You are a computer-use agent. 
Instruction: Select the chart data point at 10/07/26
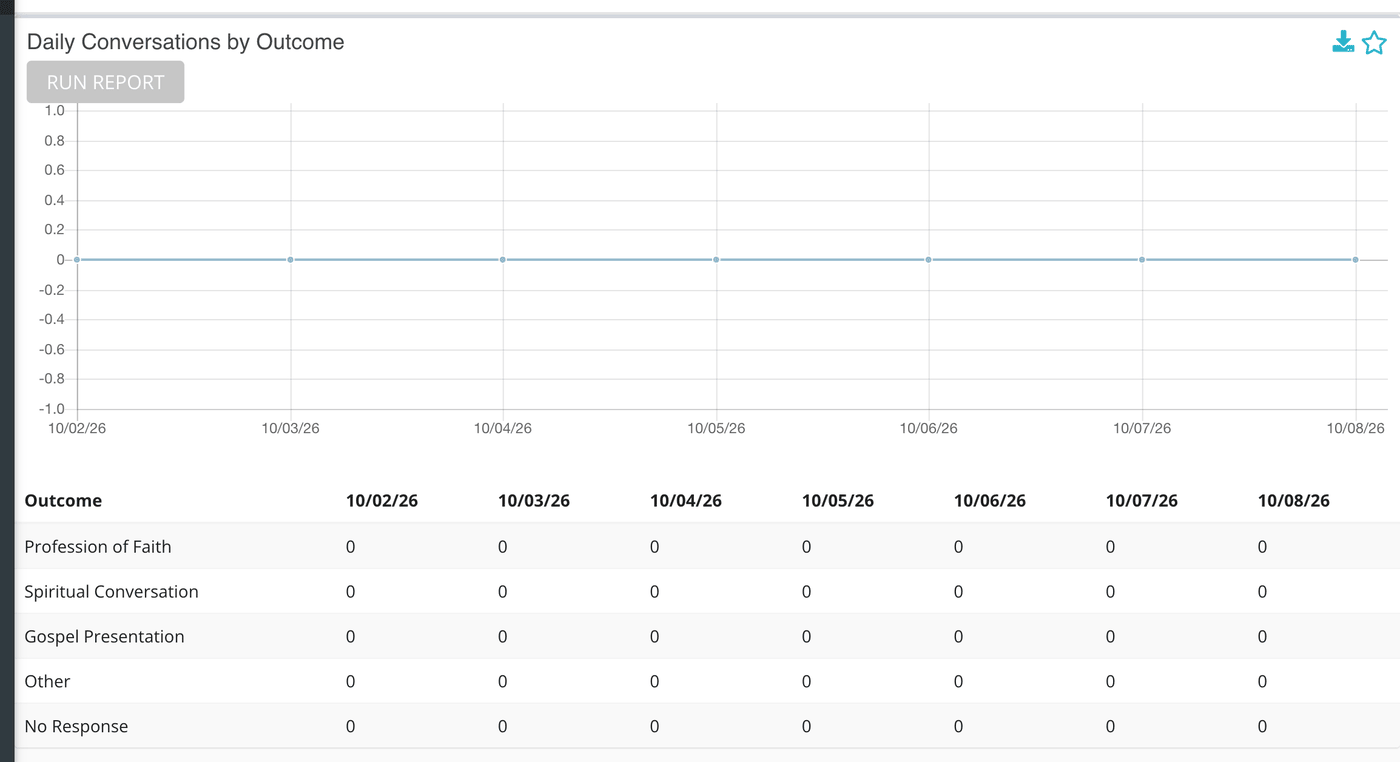(1142, 260)
